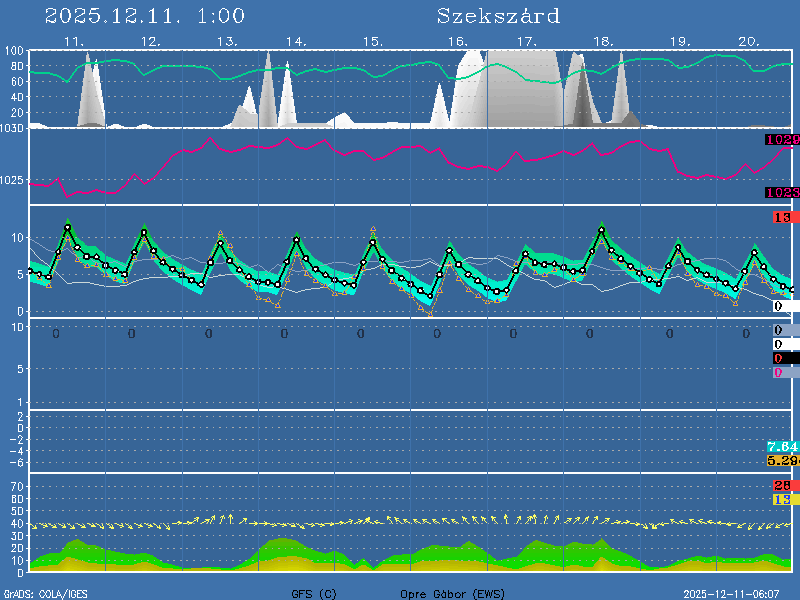Click the orange 5.28 value label
800x600 pixels.
782,461
